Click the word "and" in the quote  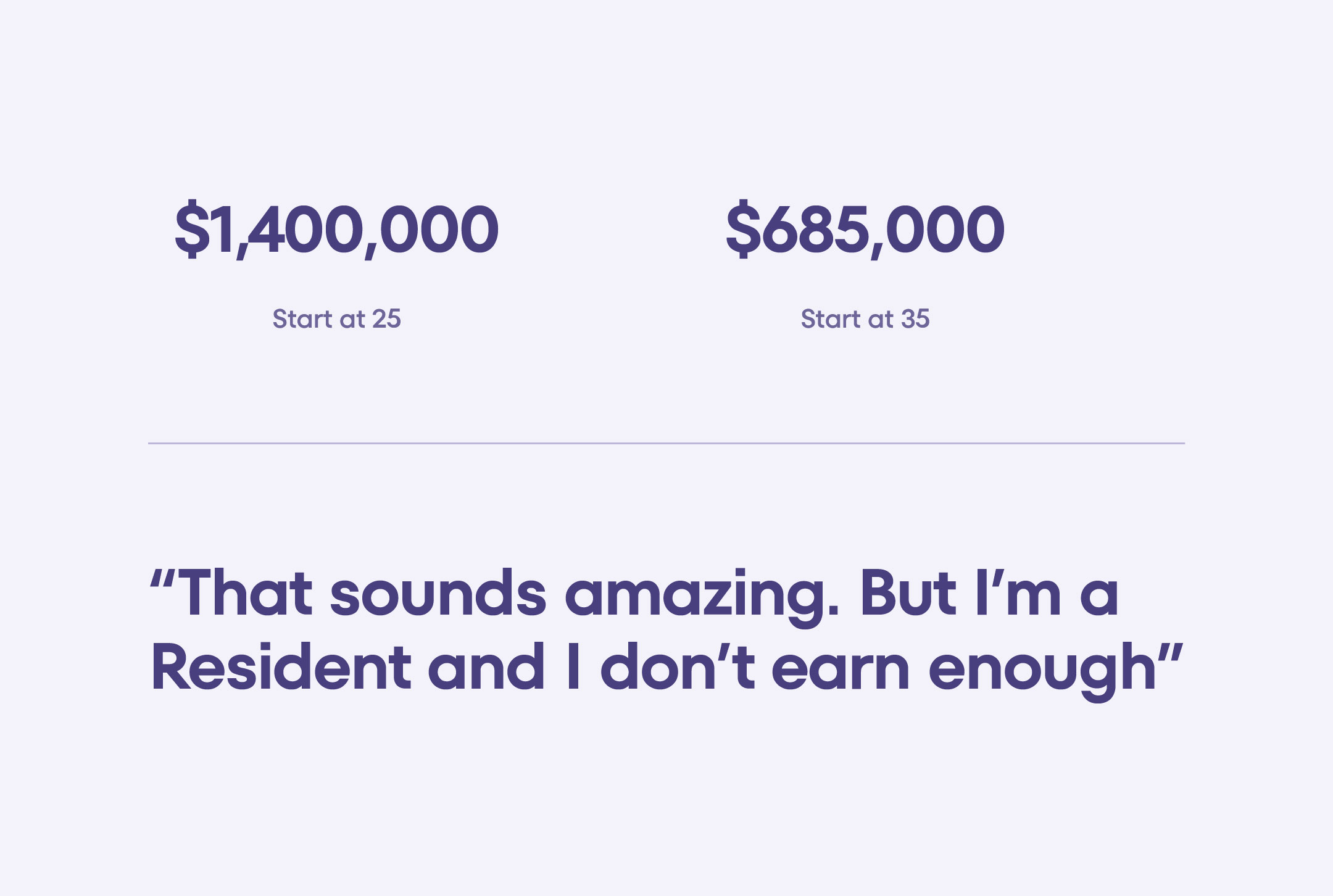[487, 667]
